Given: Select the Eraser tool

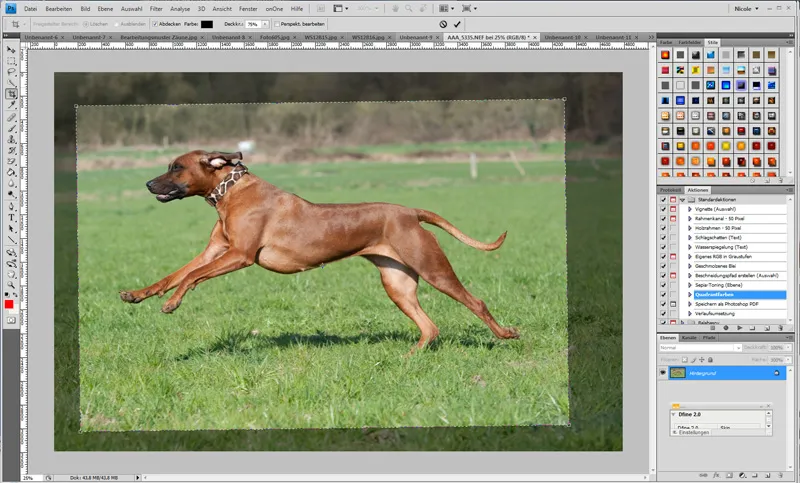Looking at the screenshot, I should coord(11,161).
